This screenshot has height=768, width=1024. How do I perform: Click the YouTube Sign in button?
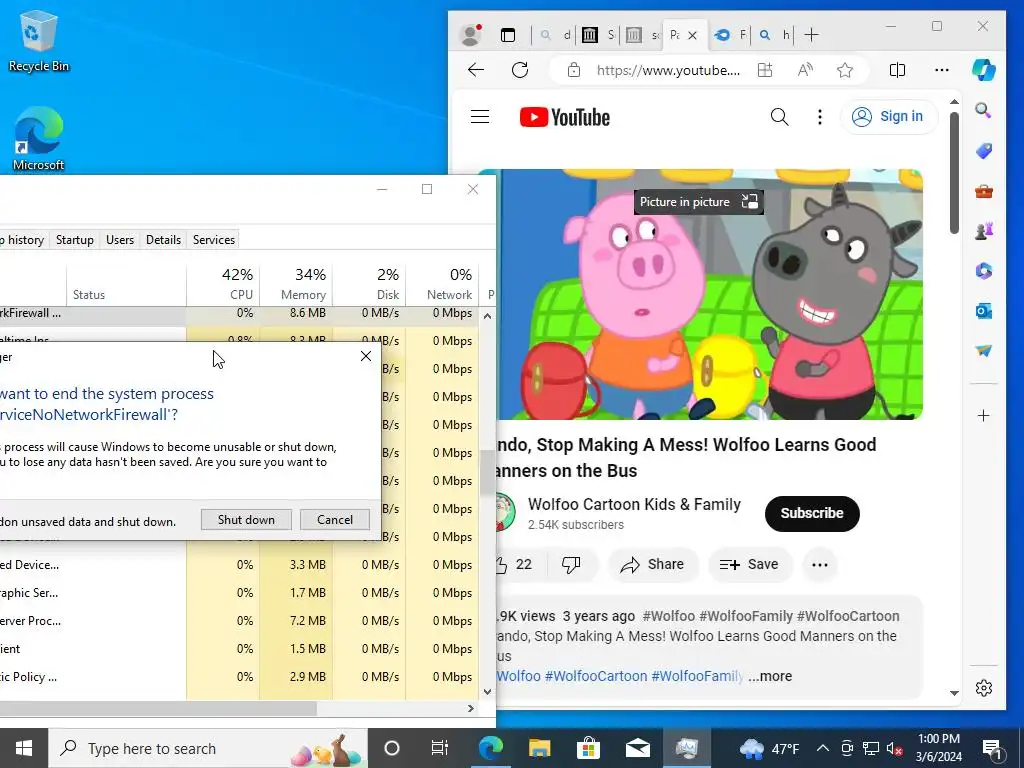click(889, 116)
